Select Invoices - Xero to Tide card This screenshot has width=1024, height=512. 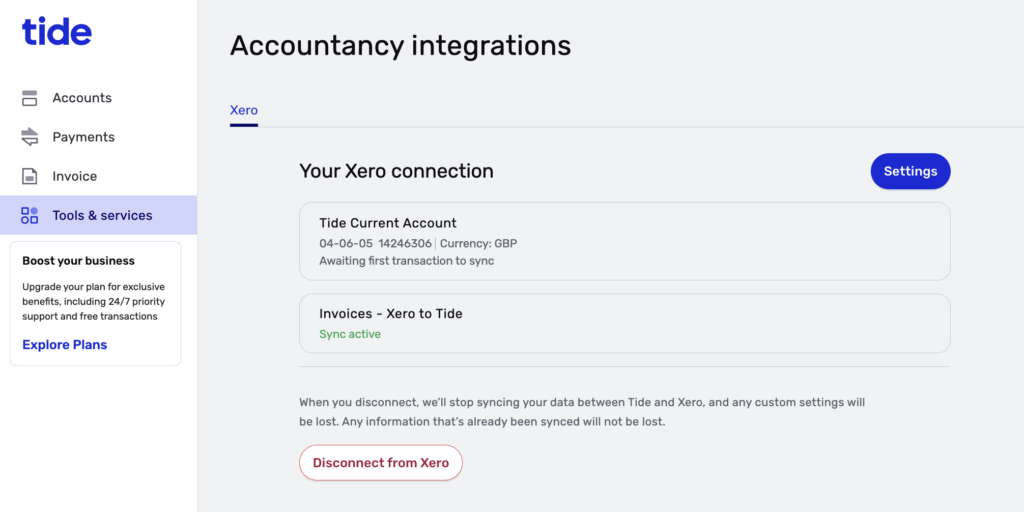click(x=624, y=323)
